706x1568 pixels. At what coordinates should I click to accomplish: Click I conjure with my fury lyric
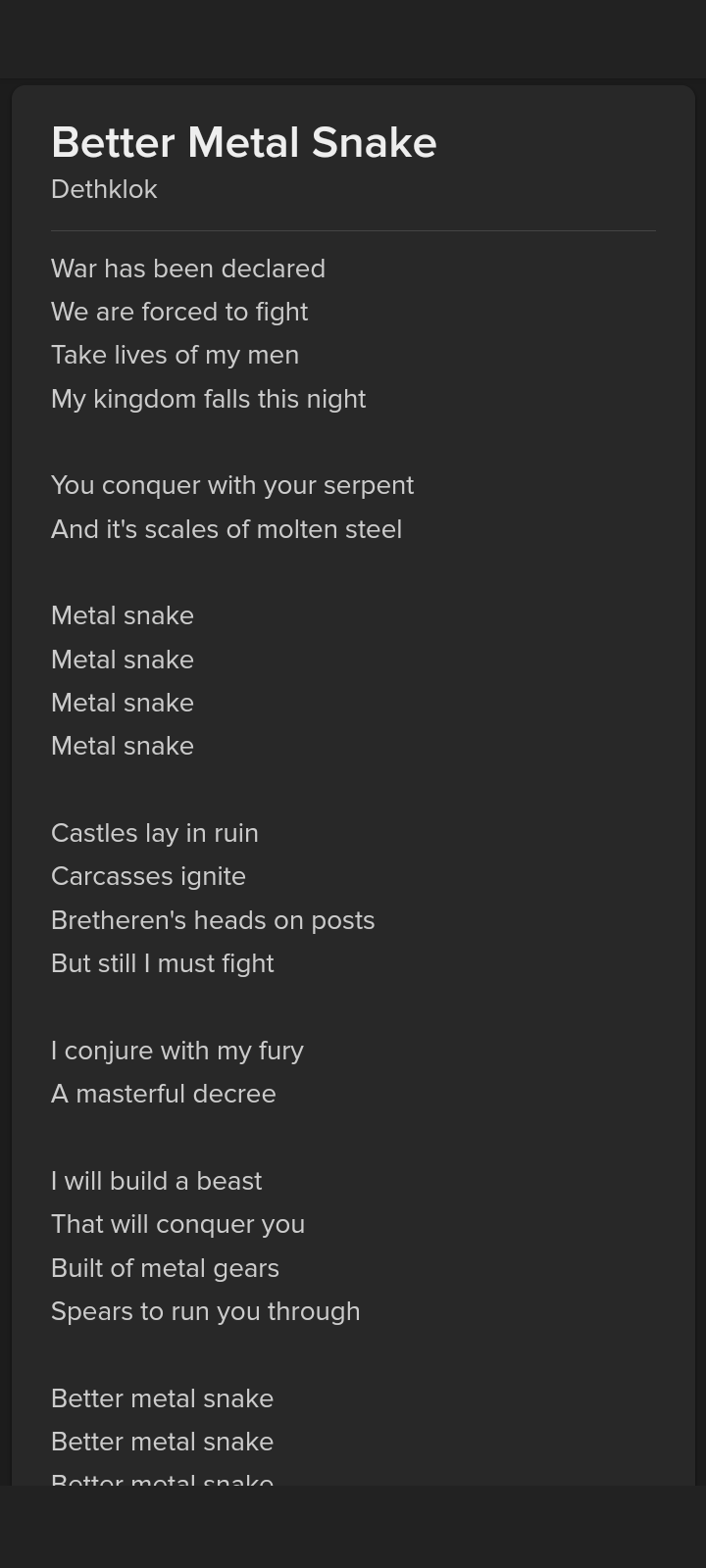point(177,1051)
